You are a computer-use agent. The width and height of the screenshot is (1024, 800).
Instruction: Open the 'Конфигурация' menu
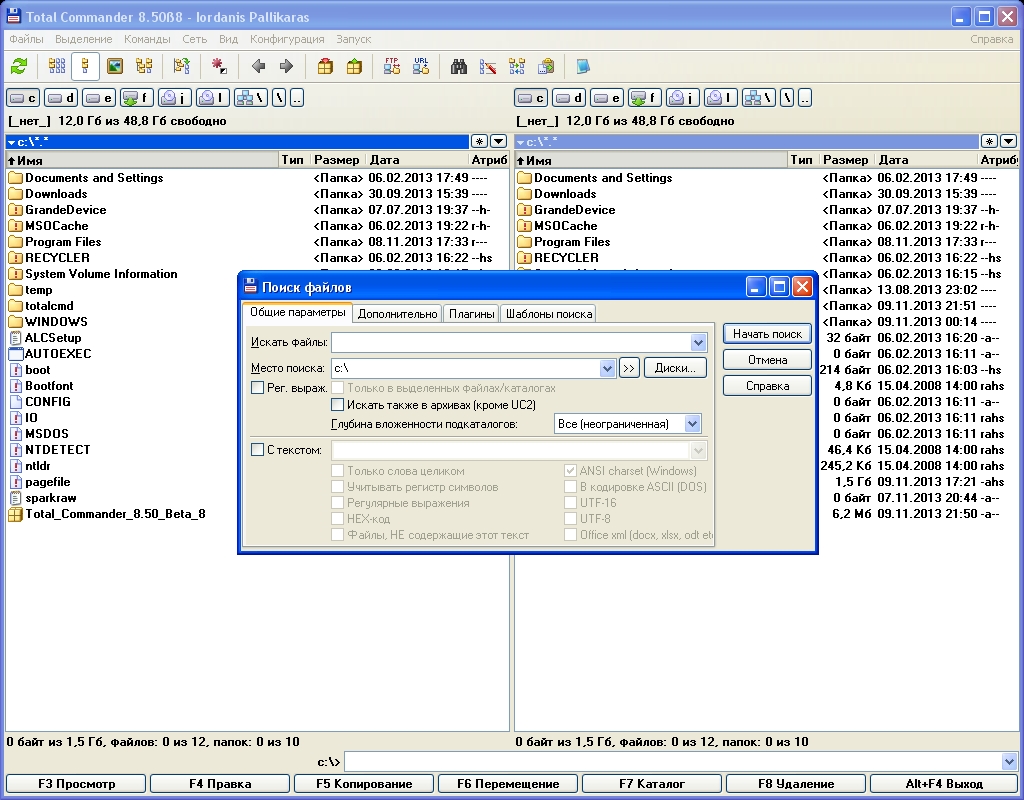287,39
